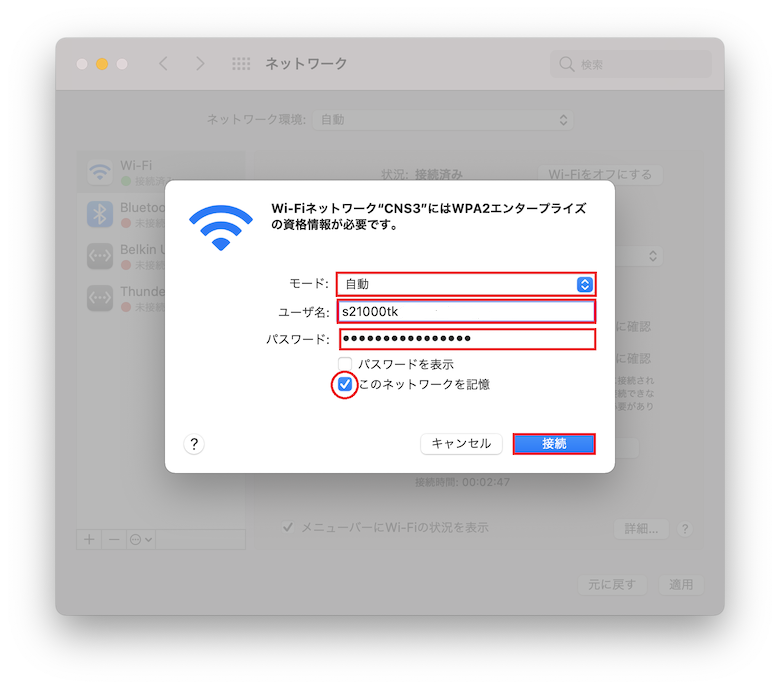This screenshot has width=780, height=689.
Task: Click the help question mark in dialog
Action: click(x=194, y=444)
